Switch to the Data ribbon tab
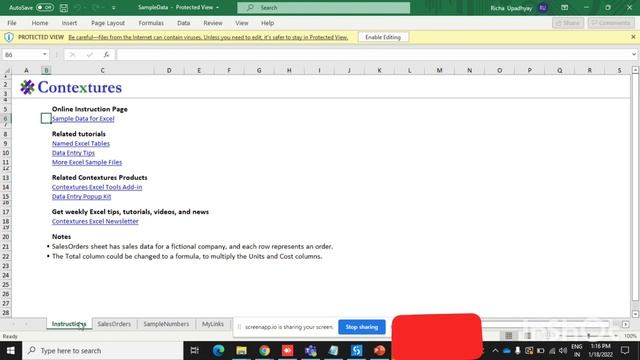This screenshot has width=640, height=360. [183, 23]
